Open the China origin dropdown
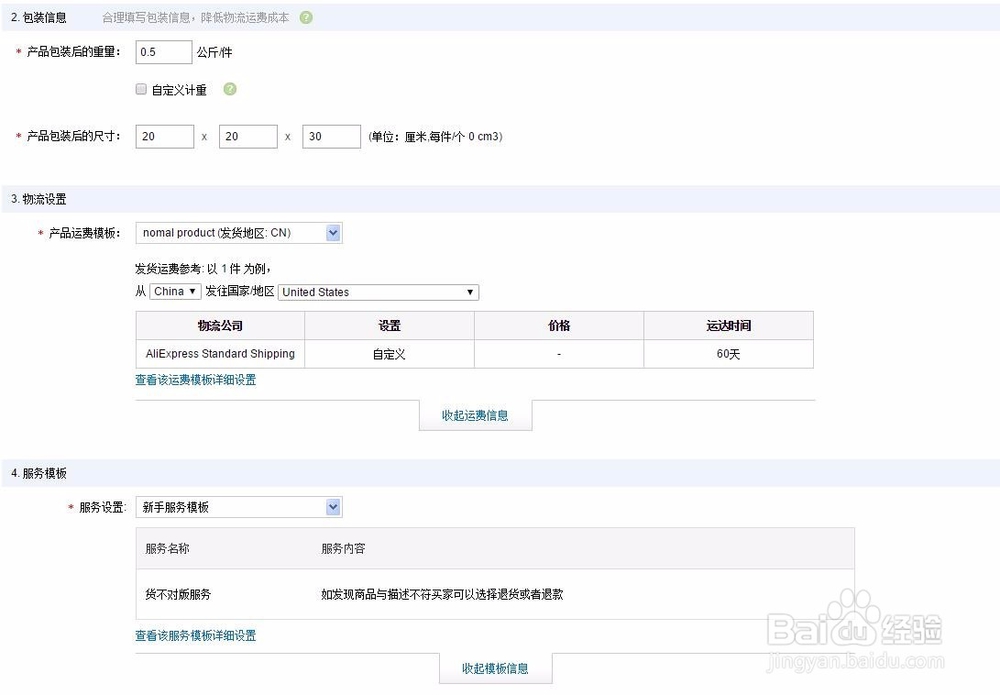 pyautogui.click(x=175, y=291)
